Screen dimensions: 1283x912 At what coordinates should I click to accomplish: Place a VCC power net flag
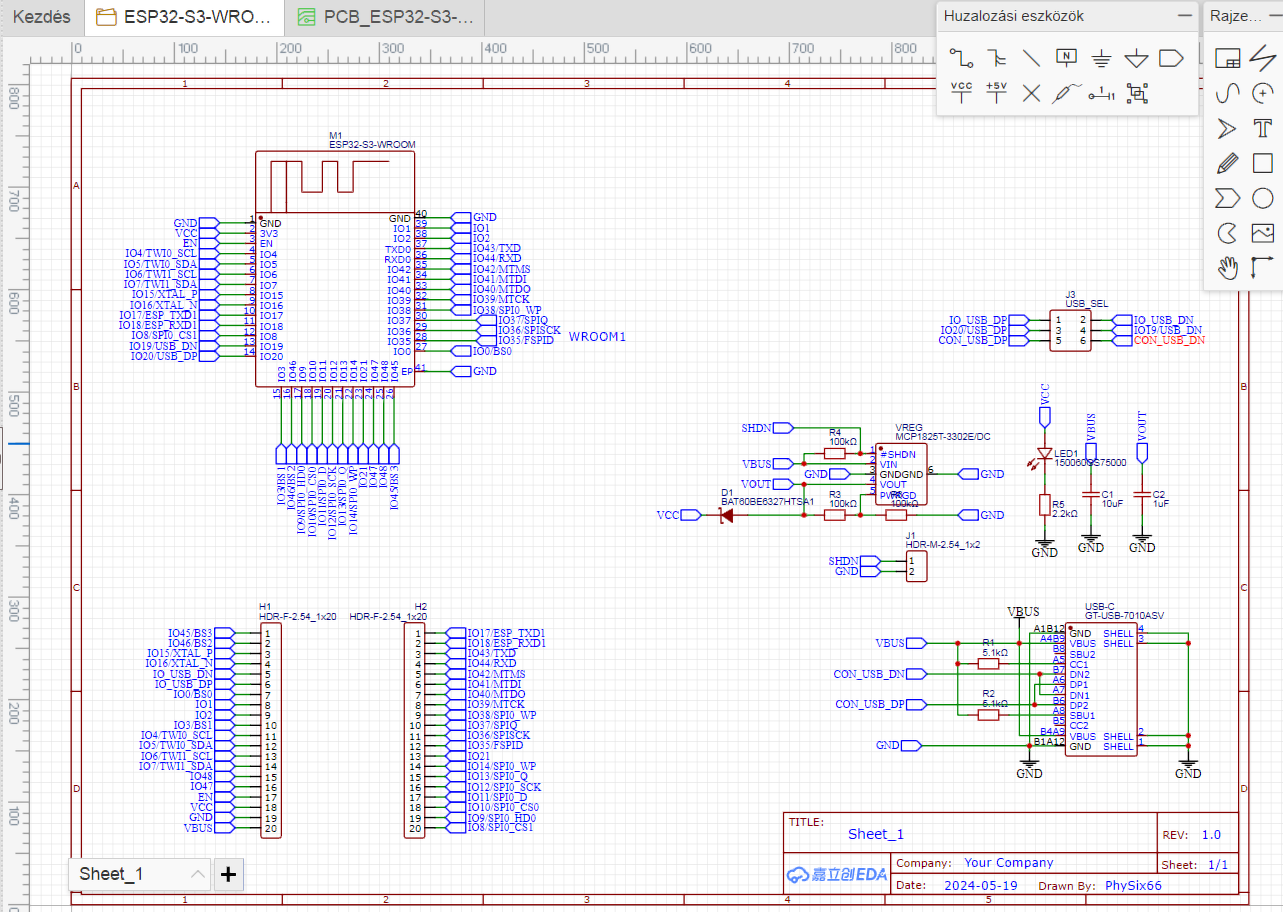pos(961,93)
